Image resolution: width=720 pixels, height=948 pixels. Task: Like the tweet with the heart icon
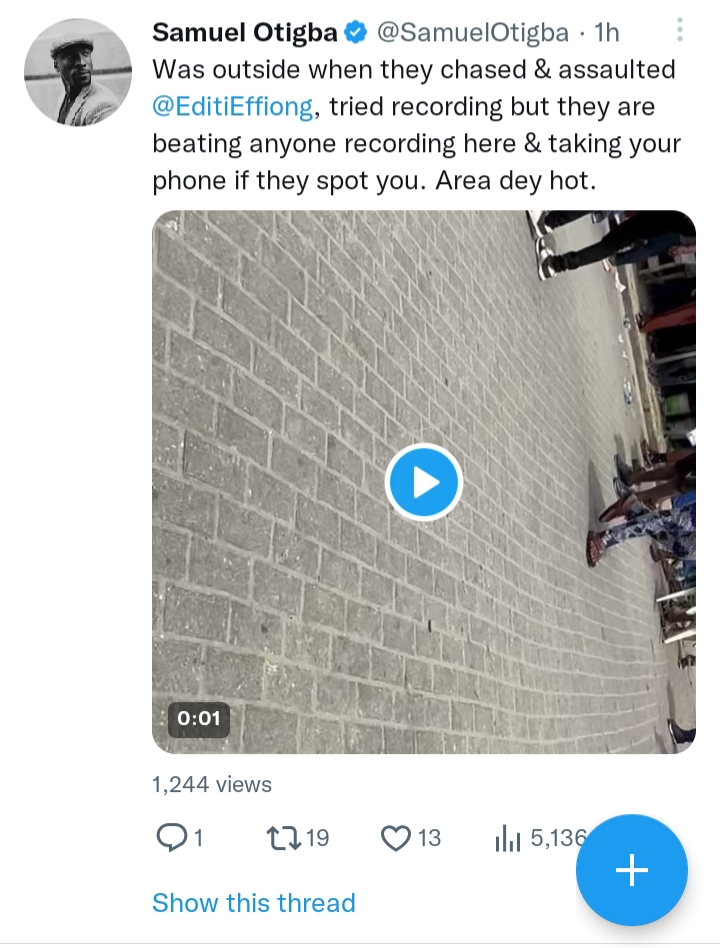tap(396, 837)
